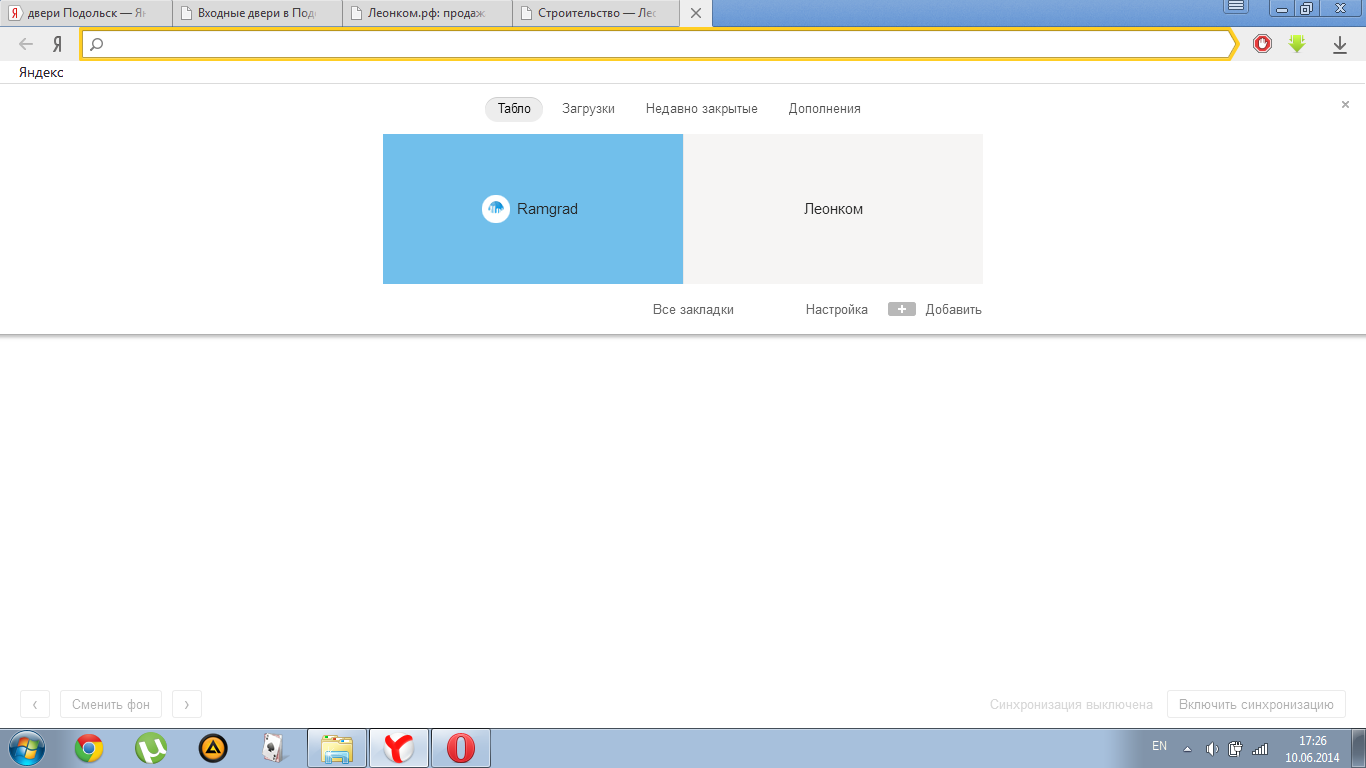Switch to the previous background with left chevron

35,704
